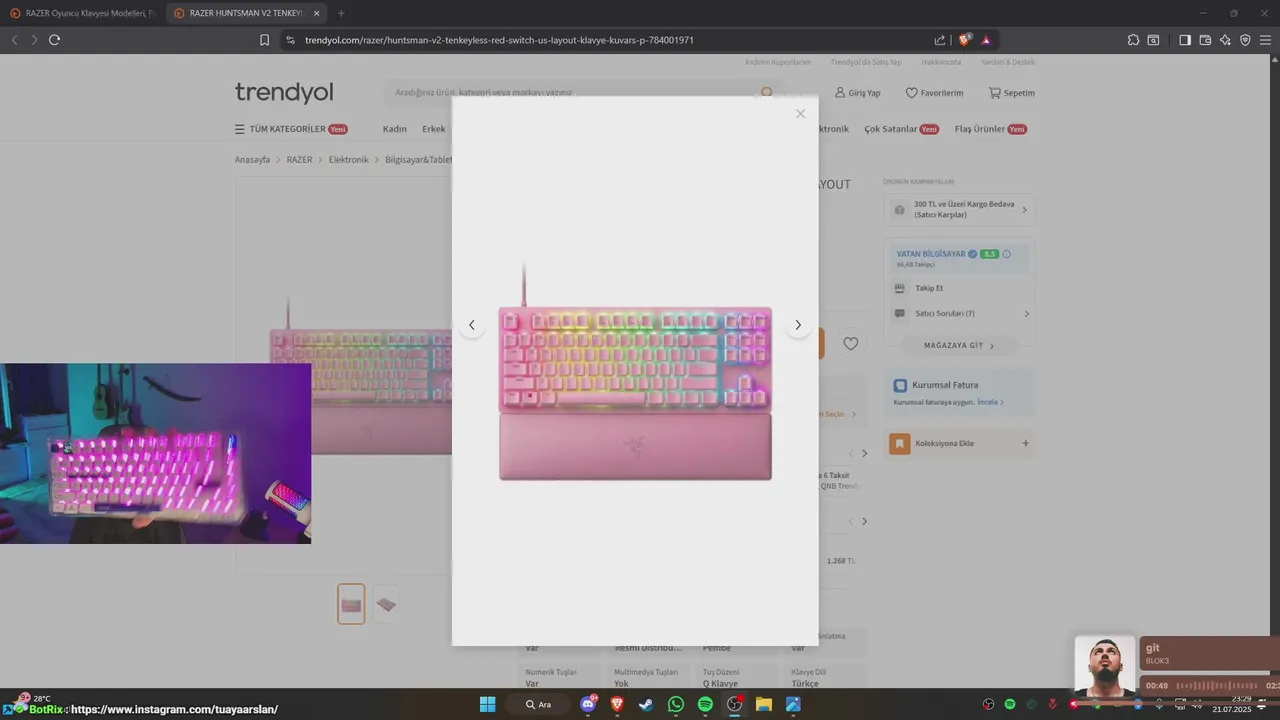Show the next product image

798,325
